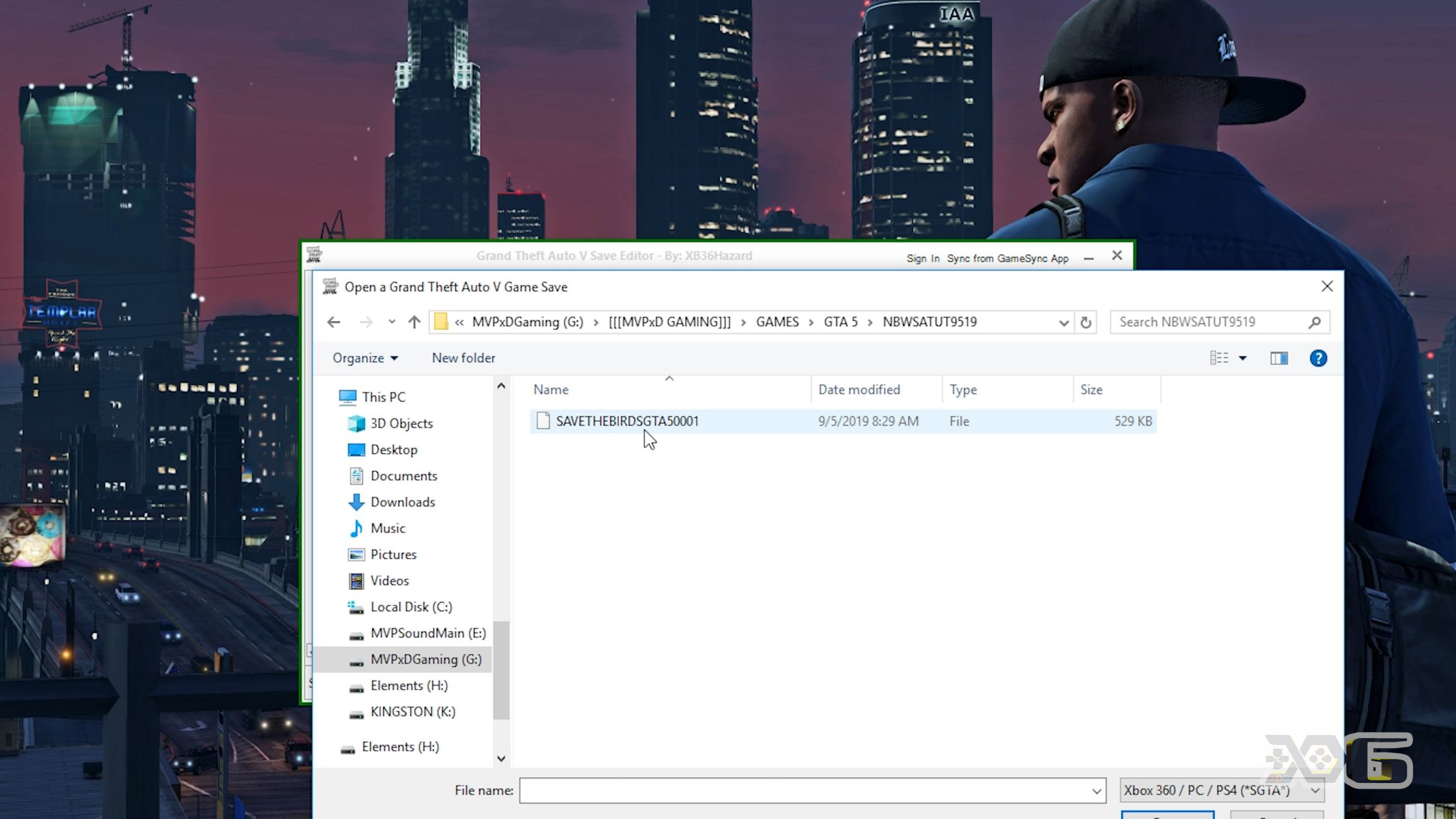Sort by Size column header

[x=1117, y=389]
